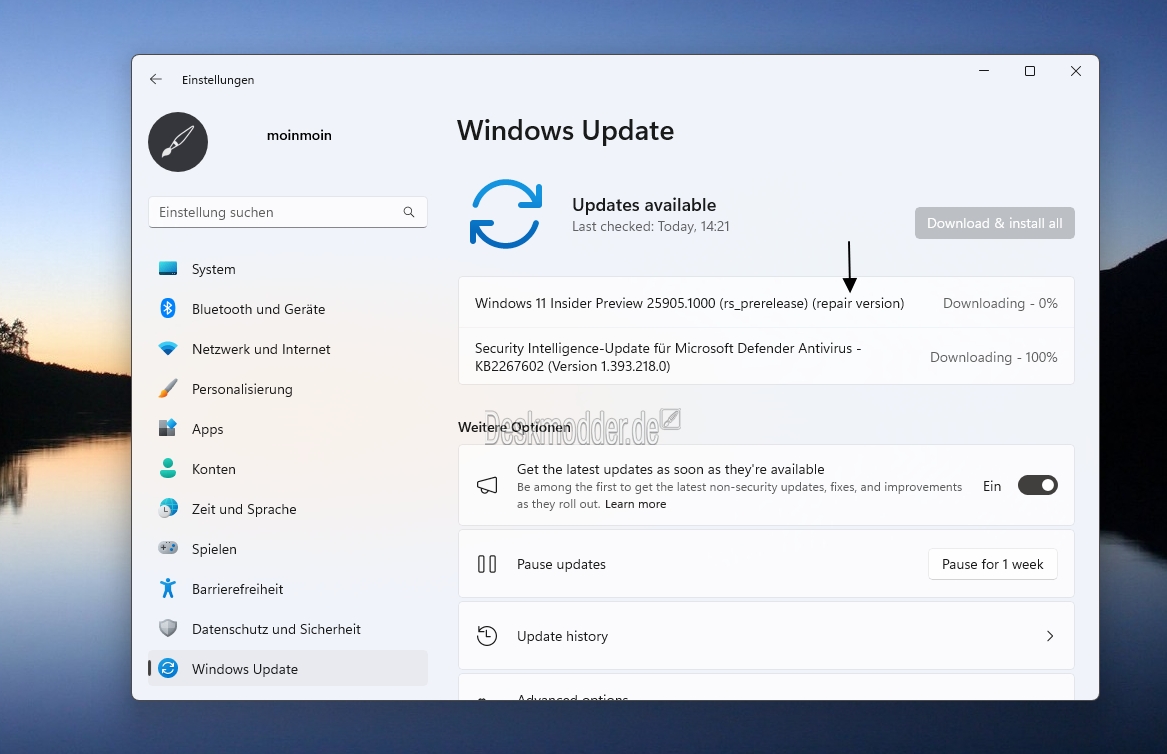Click the Personalisierung paintbrush icon

click(168, 389)
